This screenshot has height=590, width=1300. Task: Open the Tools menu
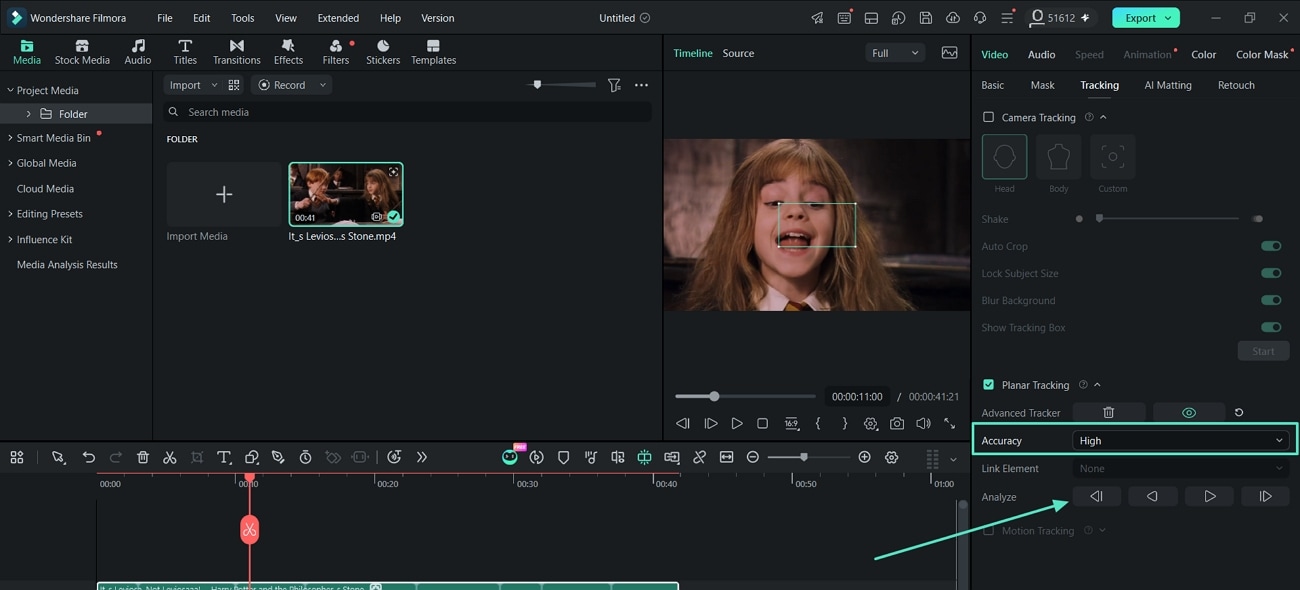[x=243, y=18]
